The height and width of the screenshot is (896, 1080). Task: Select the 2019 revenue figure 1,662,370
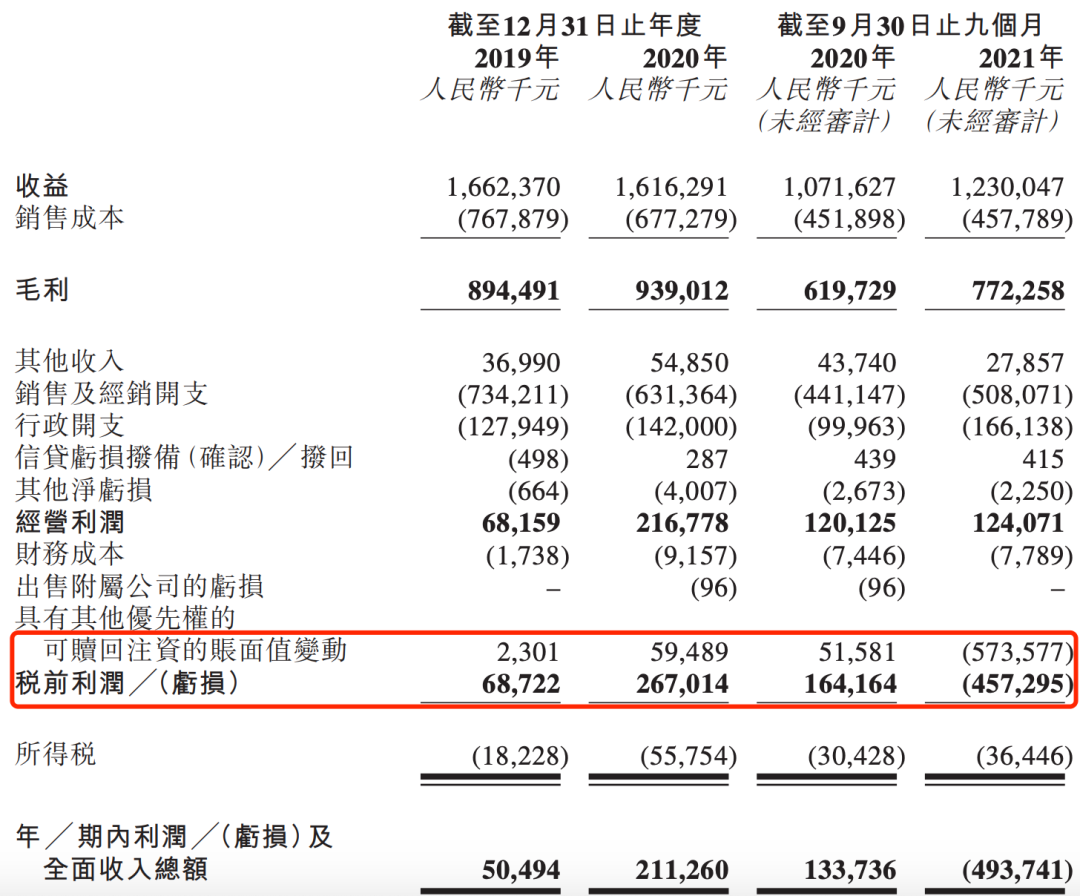pos(503,187)
